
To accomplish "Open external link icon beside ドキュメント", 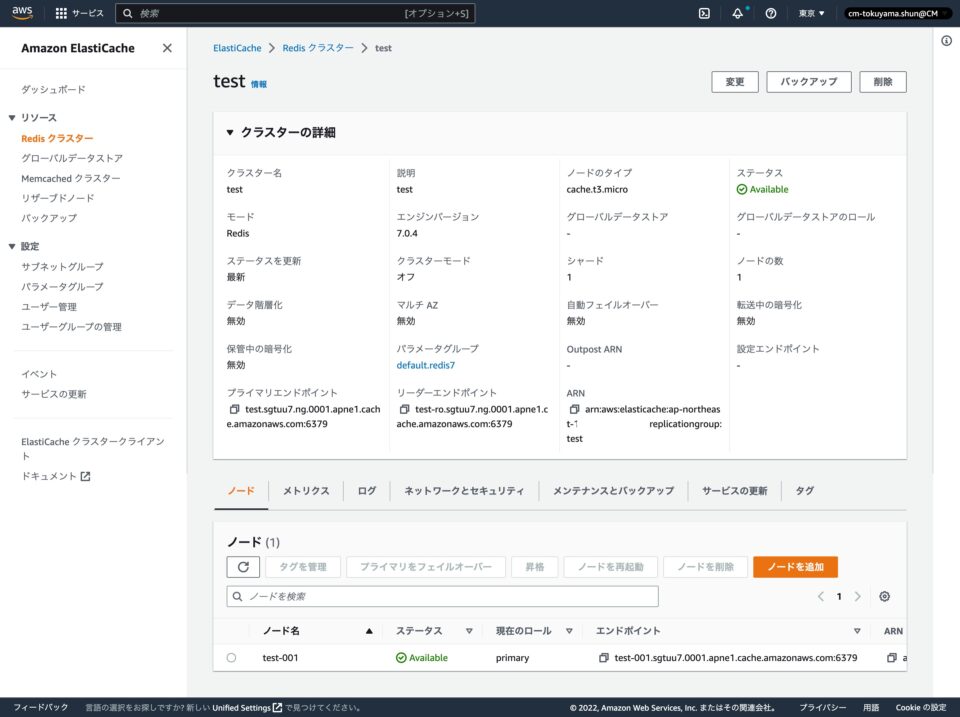I will click(x=85, y=476).
